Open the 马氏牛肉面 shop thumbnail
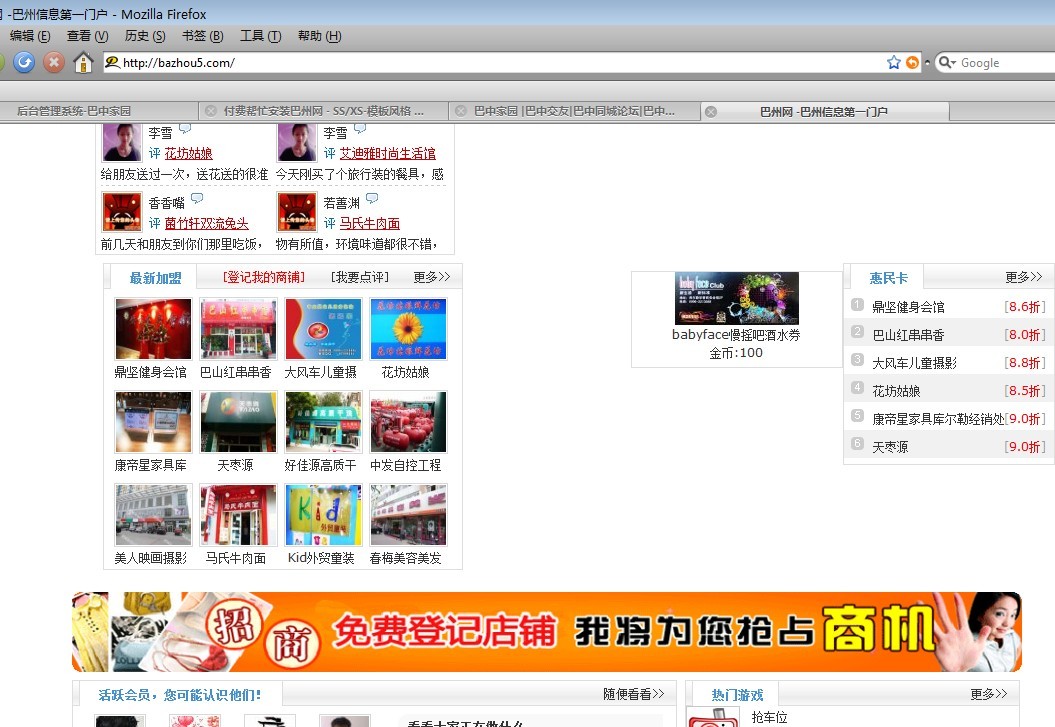Screen dimensions: 1055x727 [238, 514]
